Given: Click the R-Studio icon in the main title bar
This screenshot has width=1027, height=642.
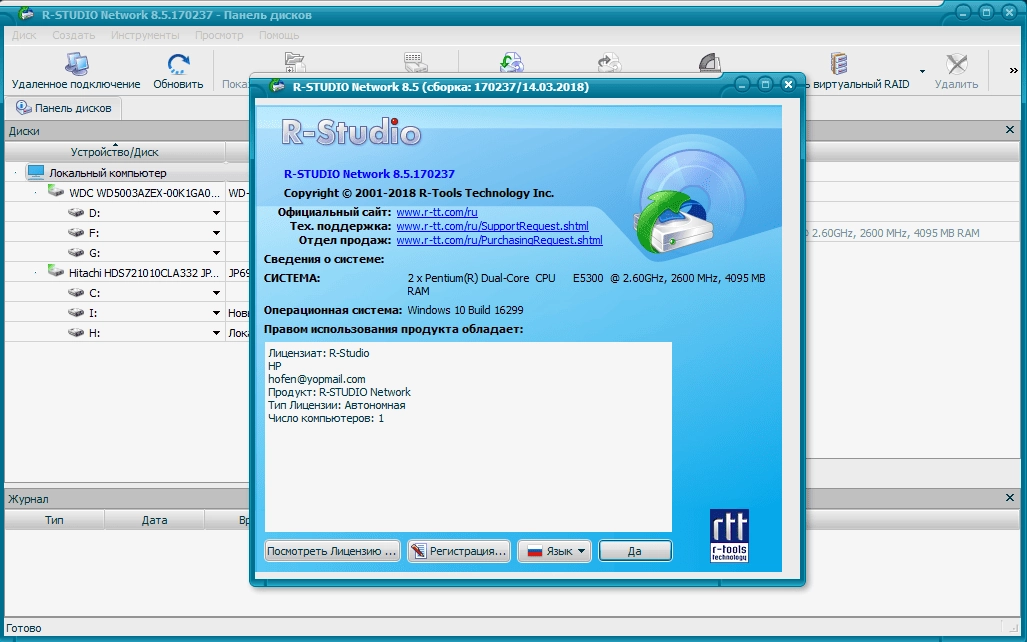Looking at the screenshot, I should pyautogui.click(x=26, y=13).
